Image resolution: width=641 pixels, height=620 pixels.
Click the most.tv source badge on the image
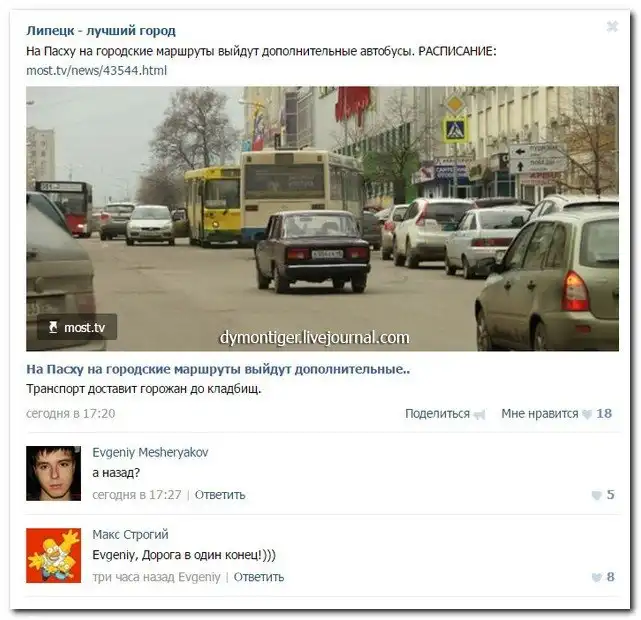pos(77,327)
